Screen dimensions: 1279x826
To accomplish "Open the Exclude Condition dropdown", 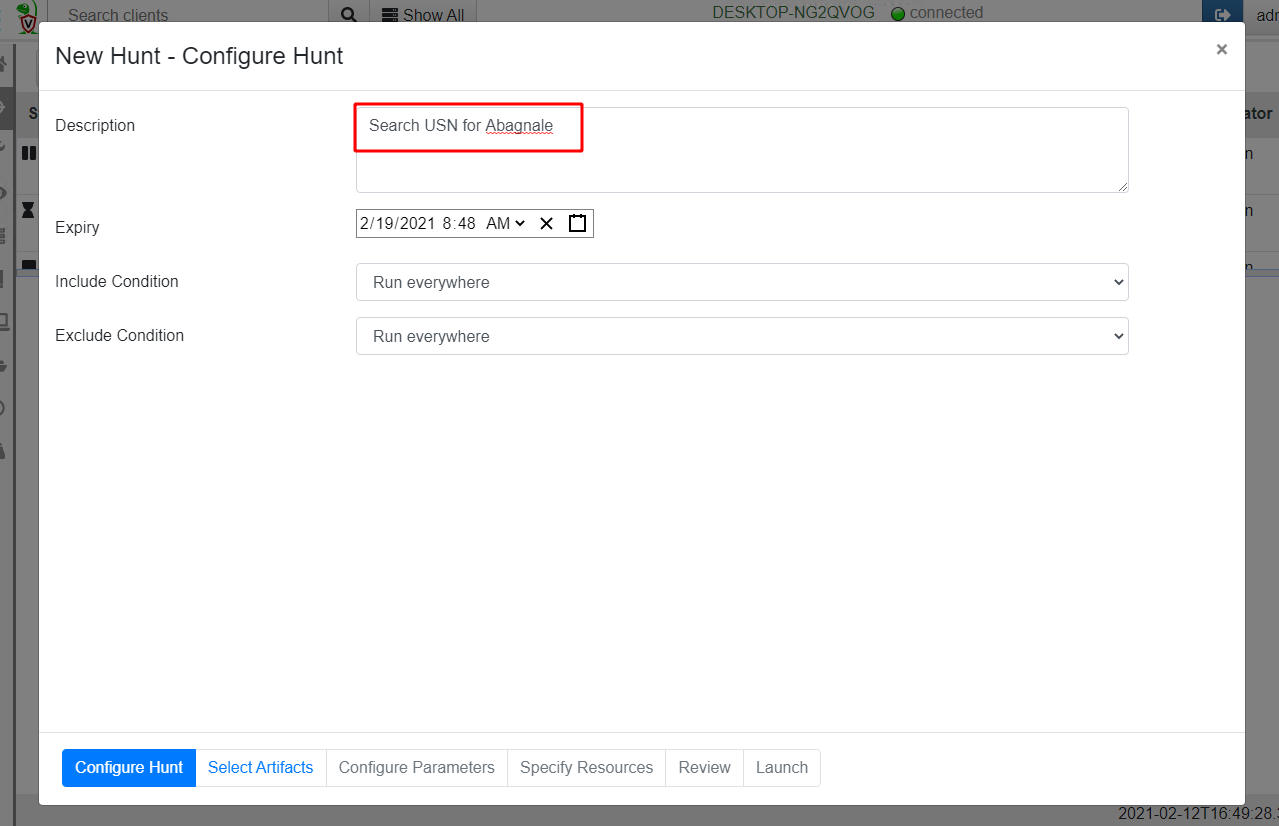I will [x=742, y=336].
